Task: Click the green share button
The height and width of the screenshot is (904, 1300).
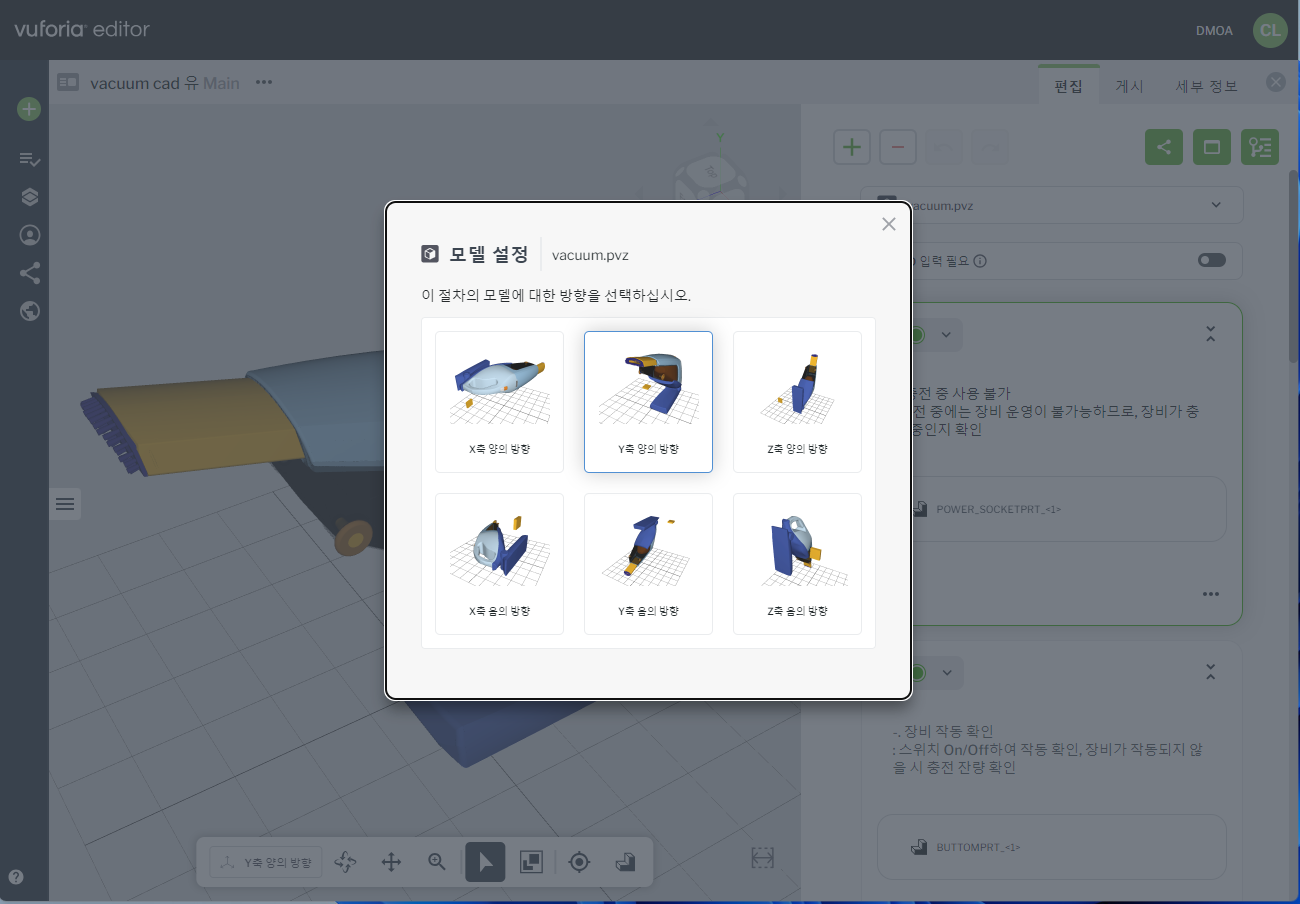Action: point(1164,147)
